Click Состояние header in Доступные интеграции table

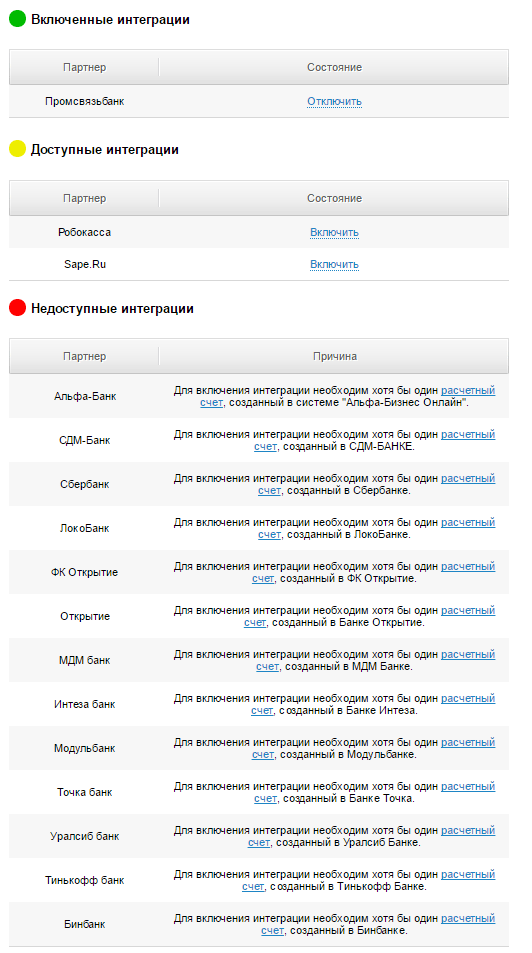click(x=334, y=198)
